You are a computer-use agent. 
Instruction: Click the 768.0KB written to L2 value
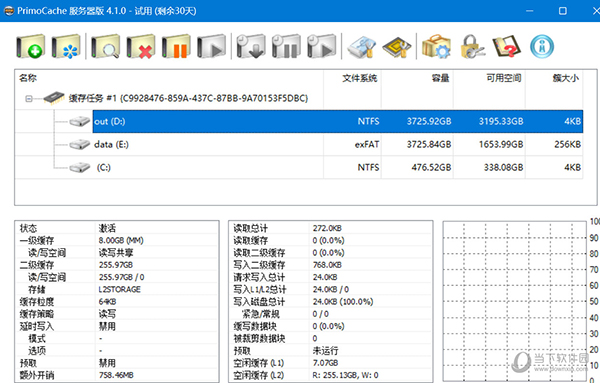[327, 265]
